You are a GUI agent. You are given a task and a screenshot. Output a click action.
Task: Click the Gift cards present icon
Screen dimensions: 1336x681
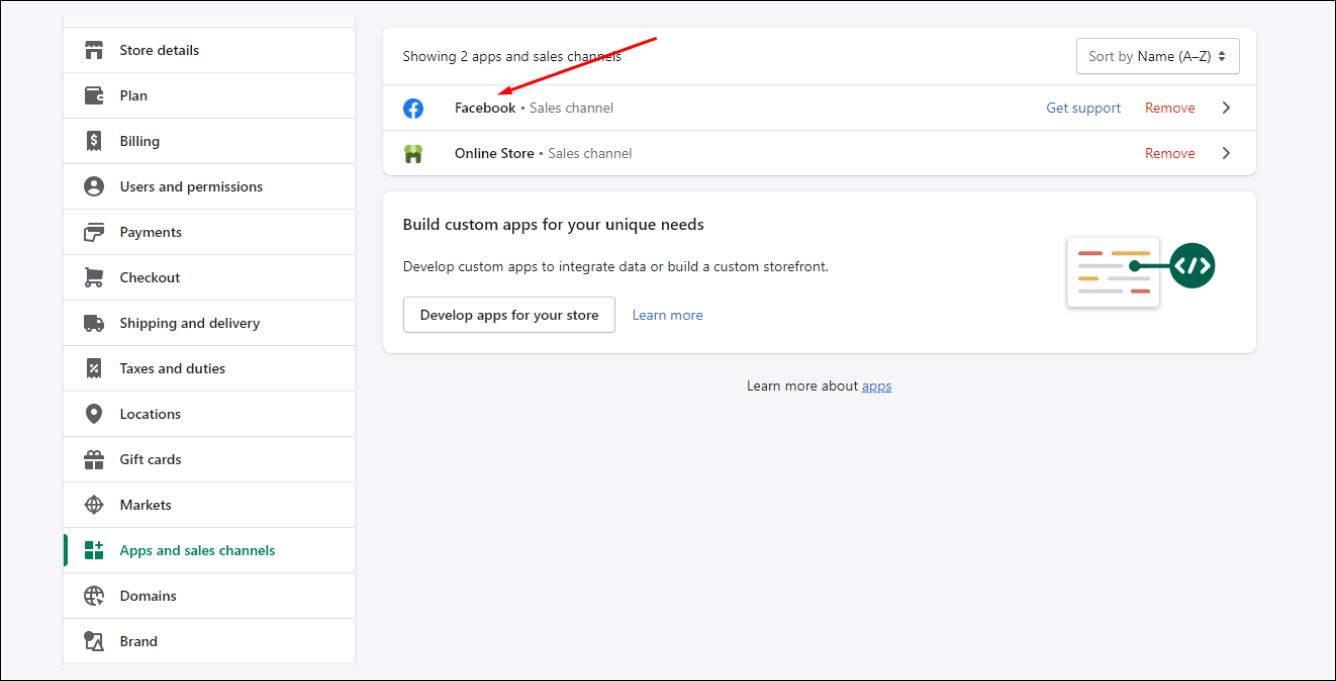pyautogui.click(x=94, y=460)
